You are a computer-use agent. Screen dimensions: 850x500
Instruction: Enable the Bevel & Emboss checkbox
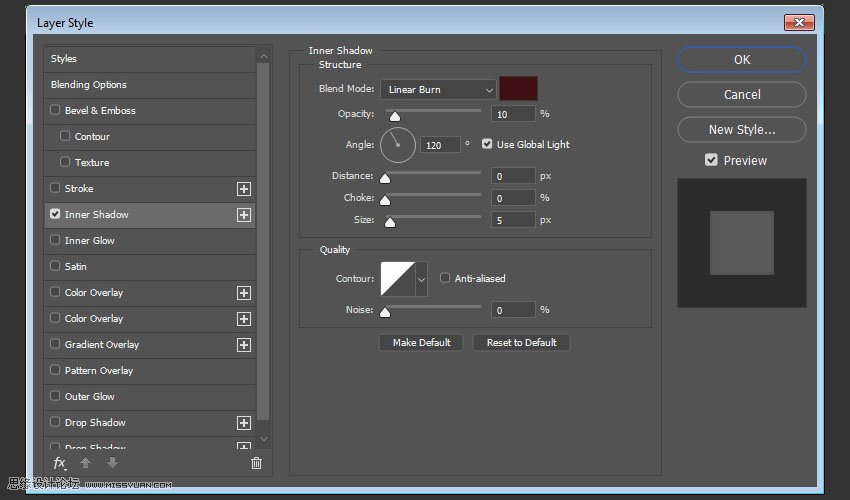pyautogui.click(x=55, y=110)
